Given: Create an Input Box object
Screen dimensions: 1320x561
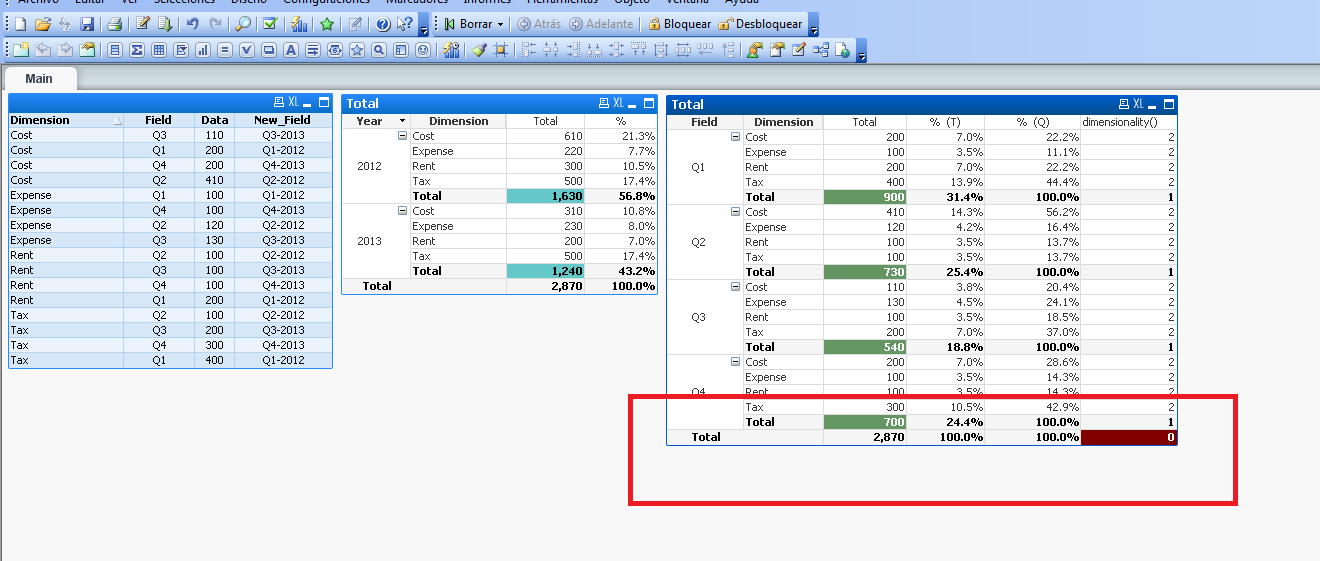Looking at the screenshot, I should tap(225, 50).
